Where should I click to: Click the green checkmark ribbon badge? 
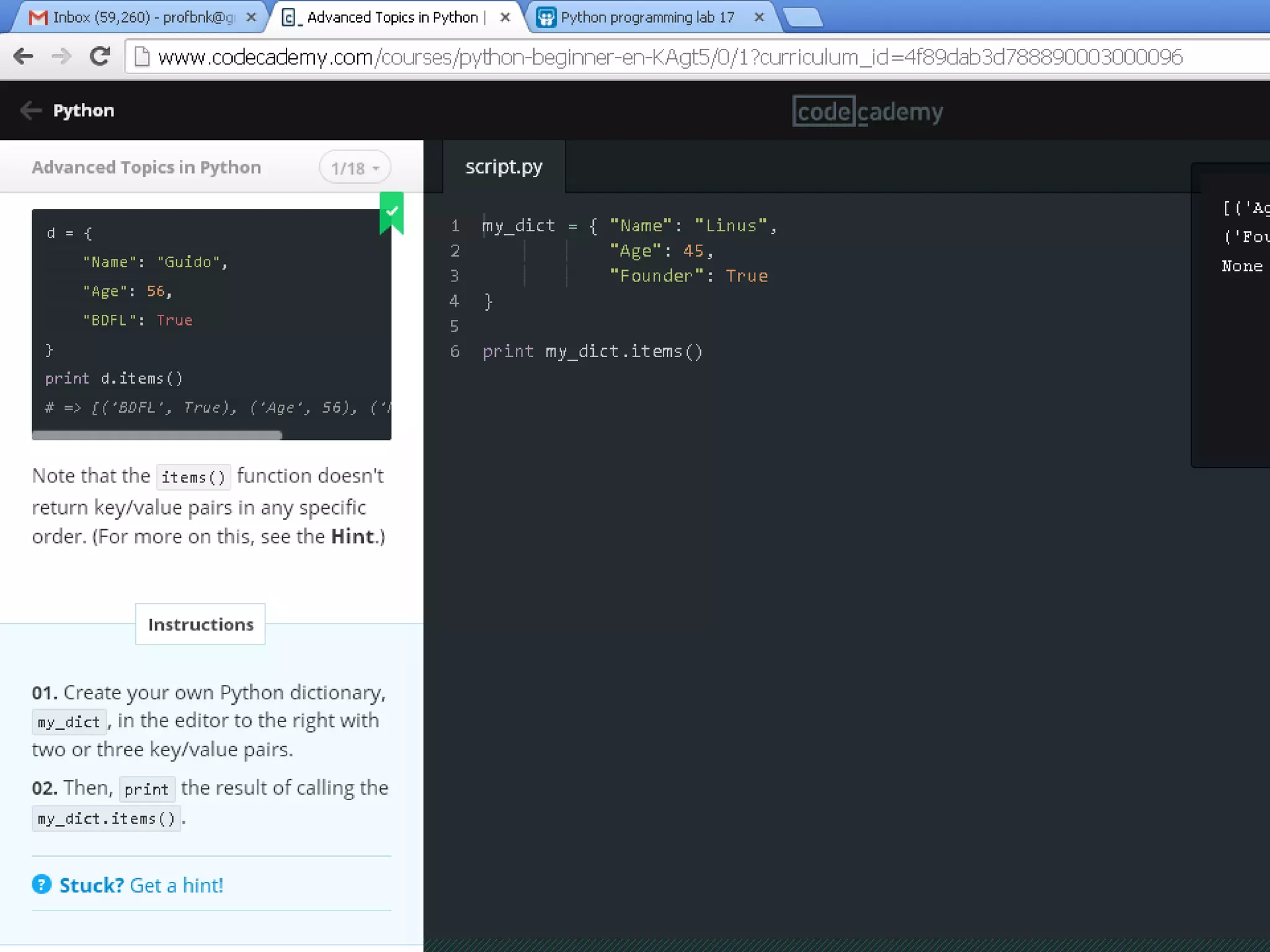pyautogui.click(x=391, y=213)
